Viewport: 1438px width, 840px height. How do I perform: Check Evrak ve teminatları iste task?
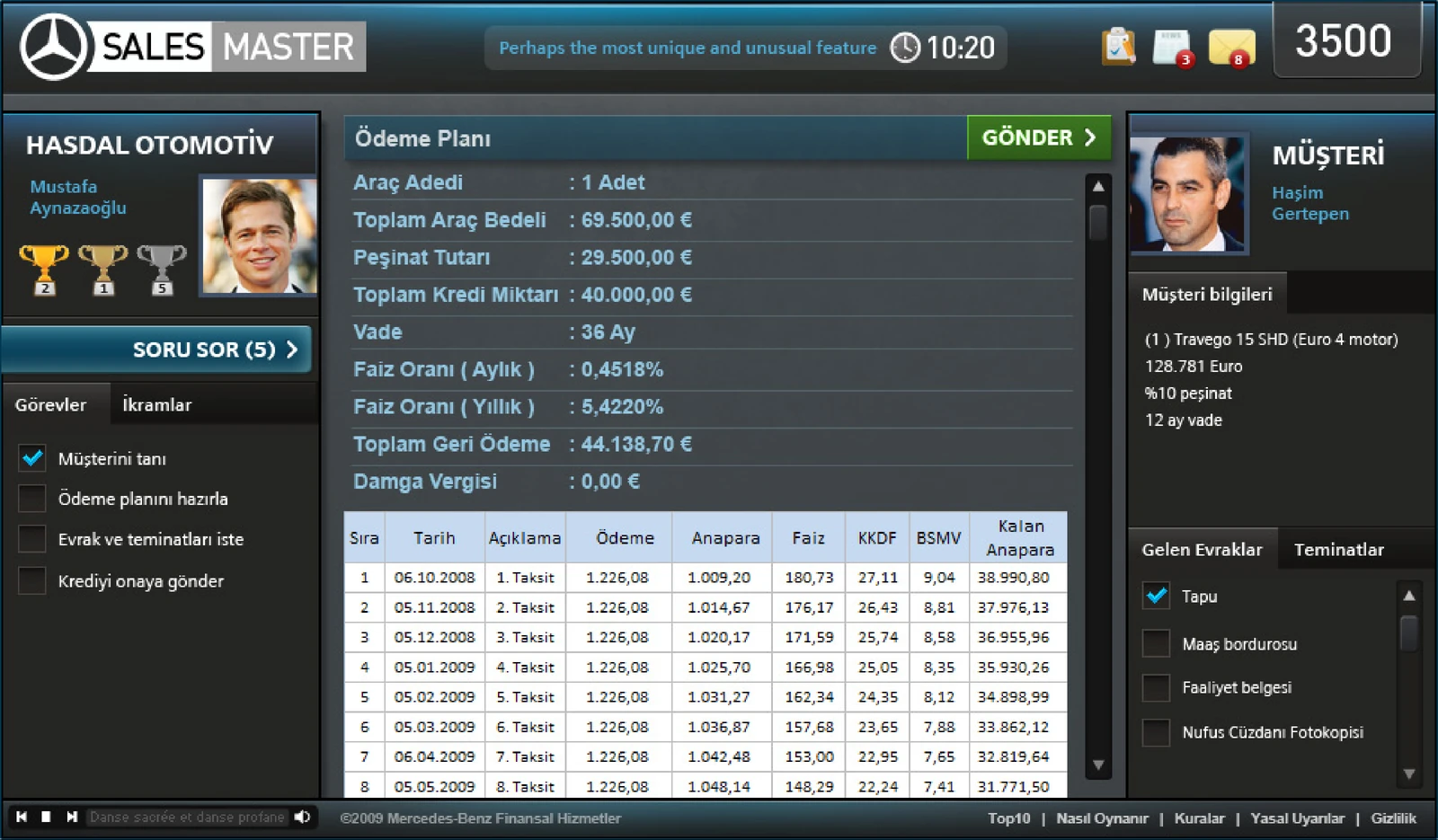click(32, 539)
